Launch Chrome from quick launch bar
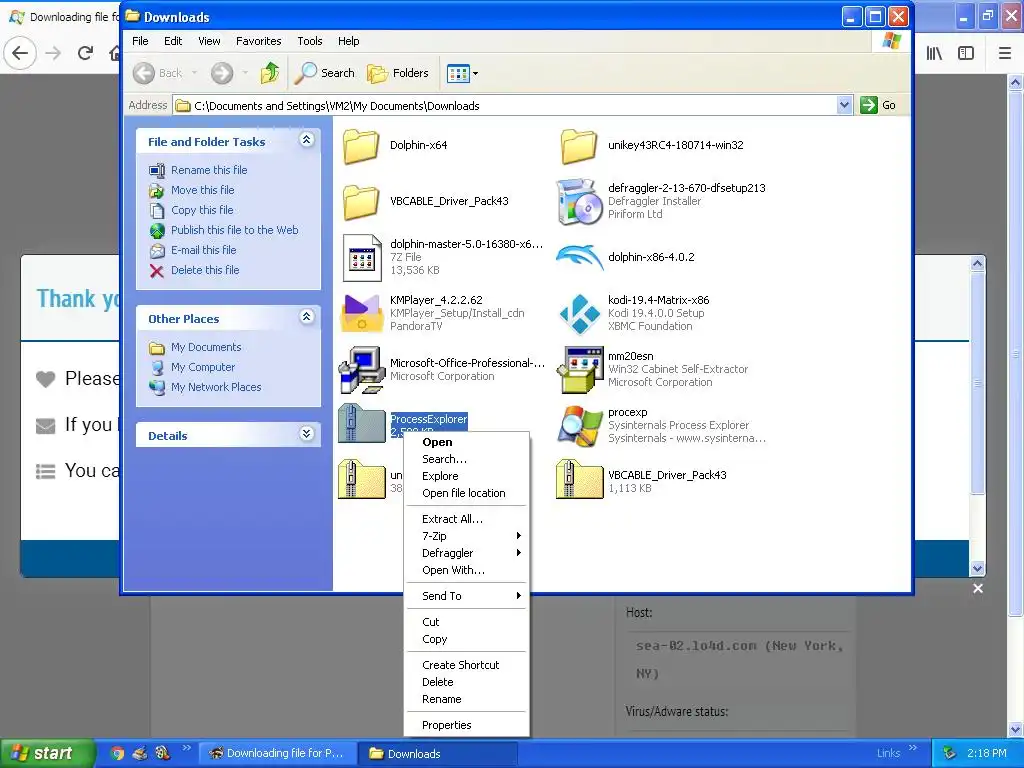This screenshot has width=1024, height=768. (x=117, y=754)
